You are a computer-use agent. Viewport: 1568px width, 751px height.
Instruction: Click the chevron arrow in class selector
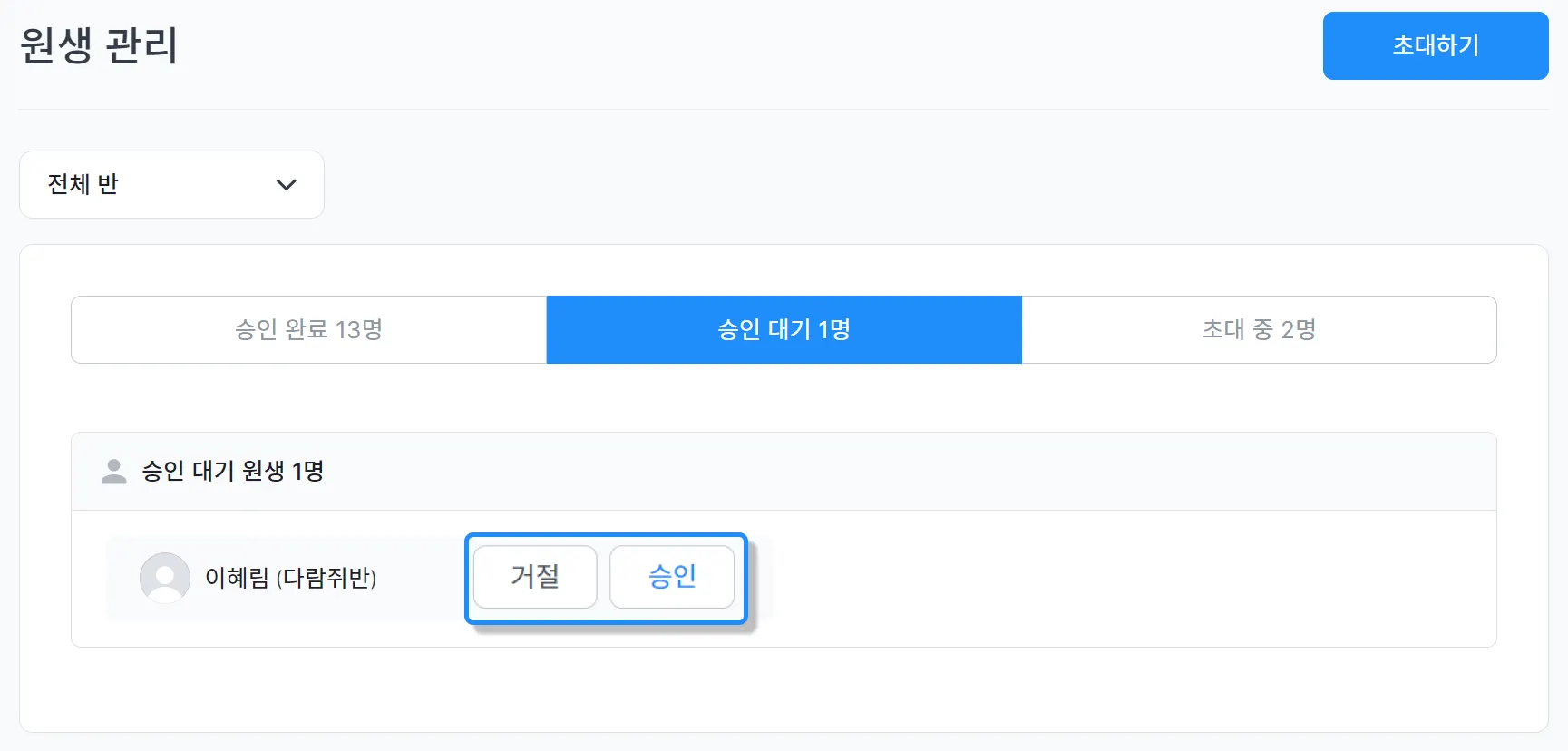[x=286, y=185]
